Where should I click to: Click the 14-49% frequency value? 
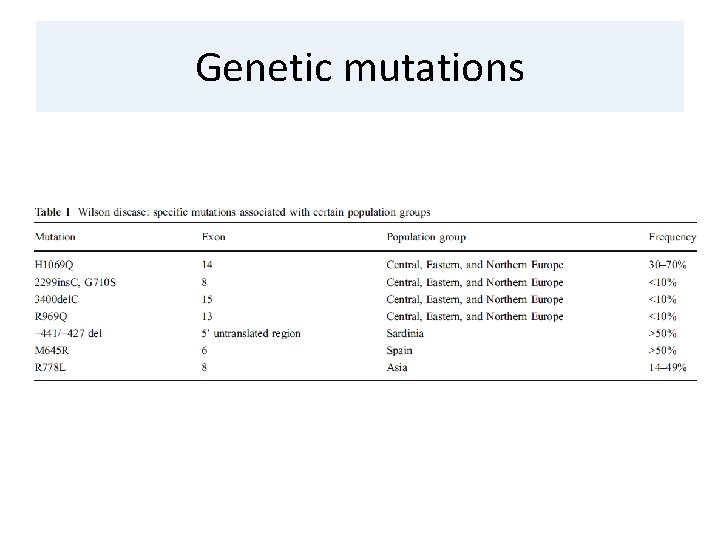tap(667, 367)
